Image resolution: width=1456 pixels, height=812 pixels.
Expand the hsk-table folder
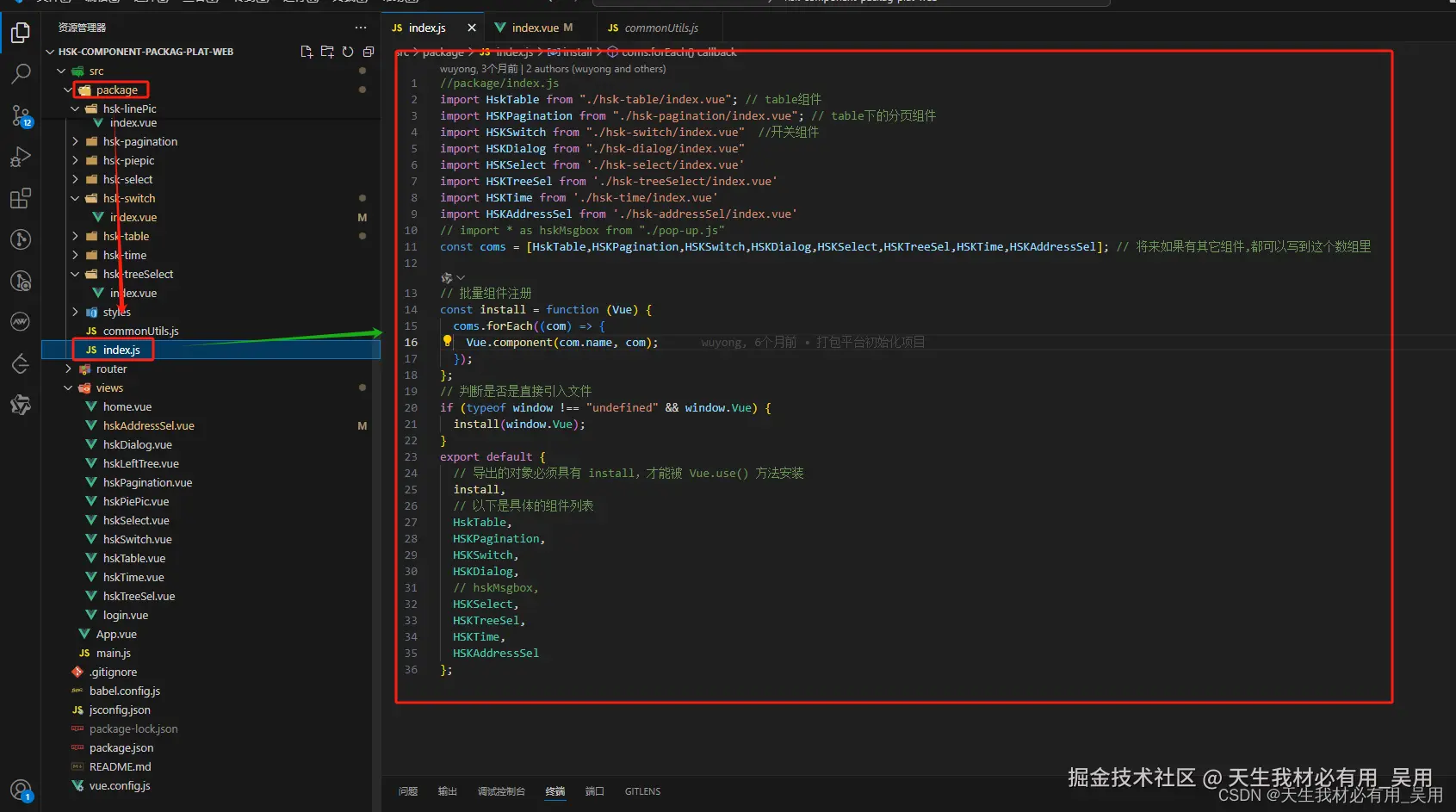[75, 236]
